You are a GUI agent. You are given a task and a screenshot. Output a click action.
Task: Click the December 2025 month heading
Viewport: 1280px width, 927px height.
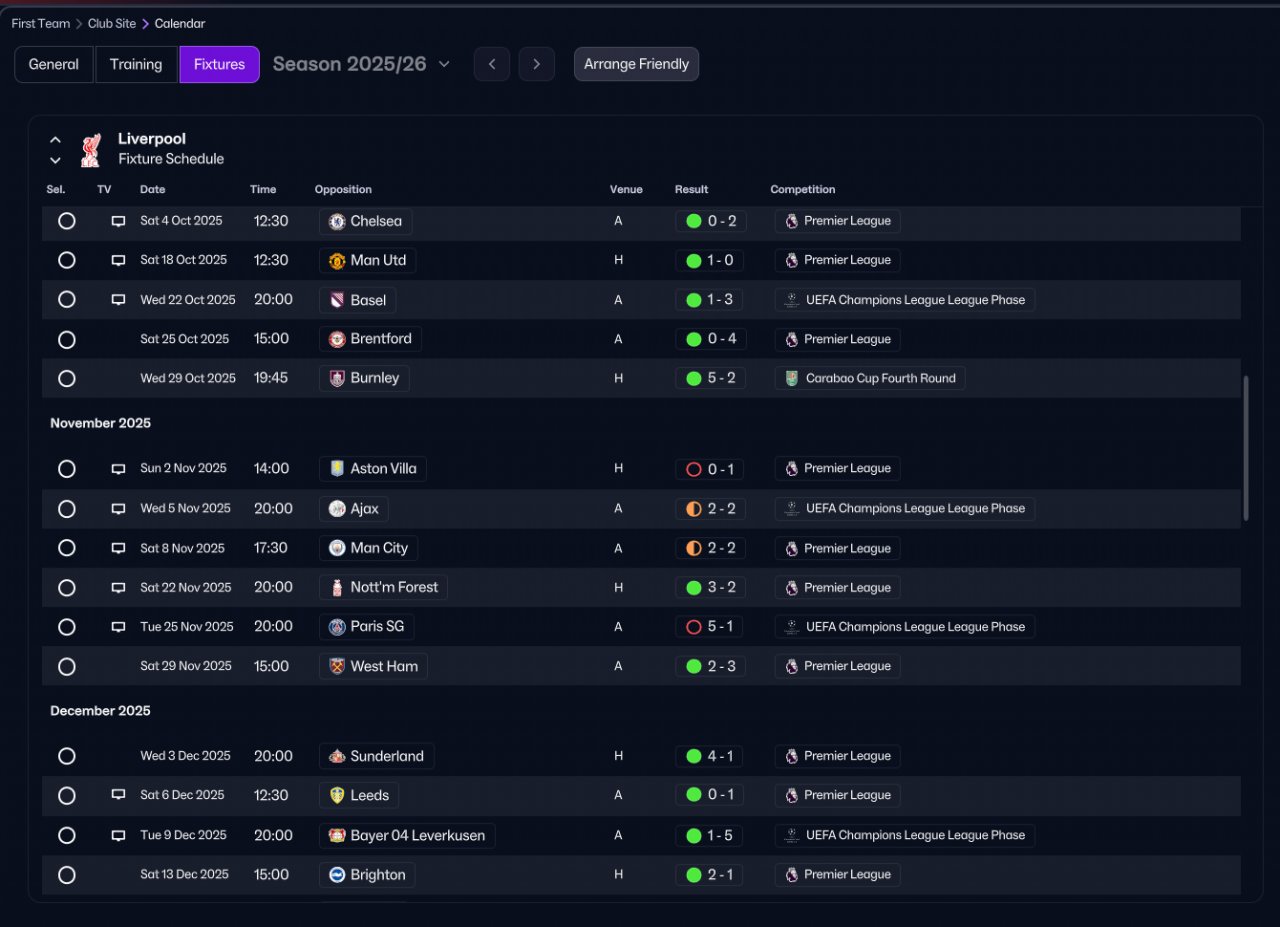pyautogui.click(x=100, y=711)
